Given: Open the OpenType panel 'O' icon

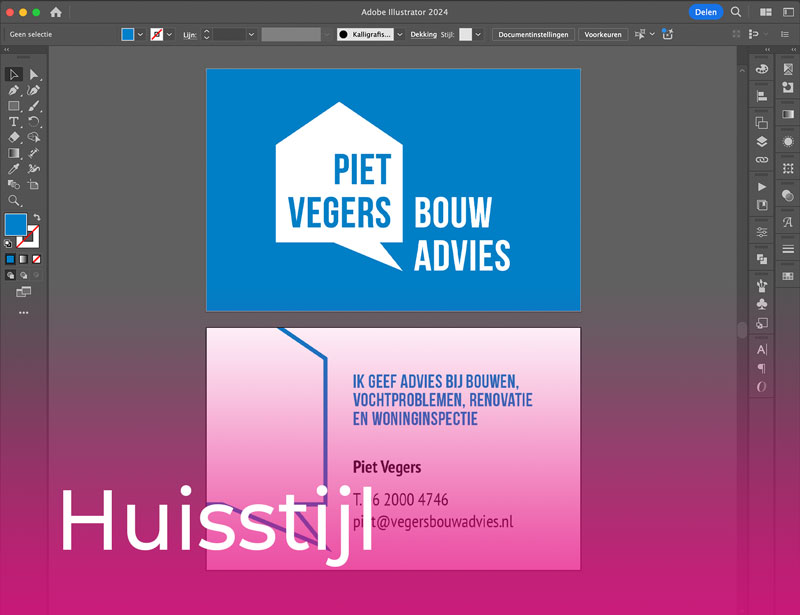Looking at the screenshot, I should pyautogui.click(x=762, y=387).
